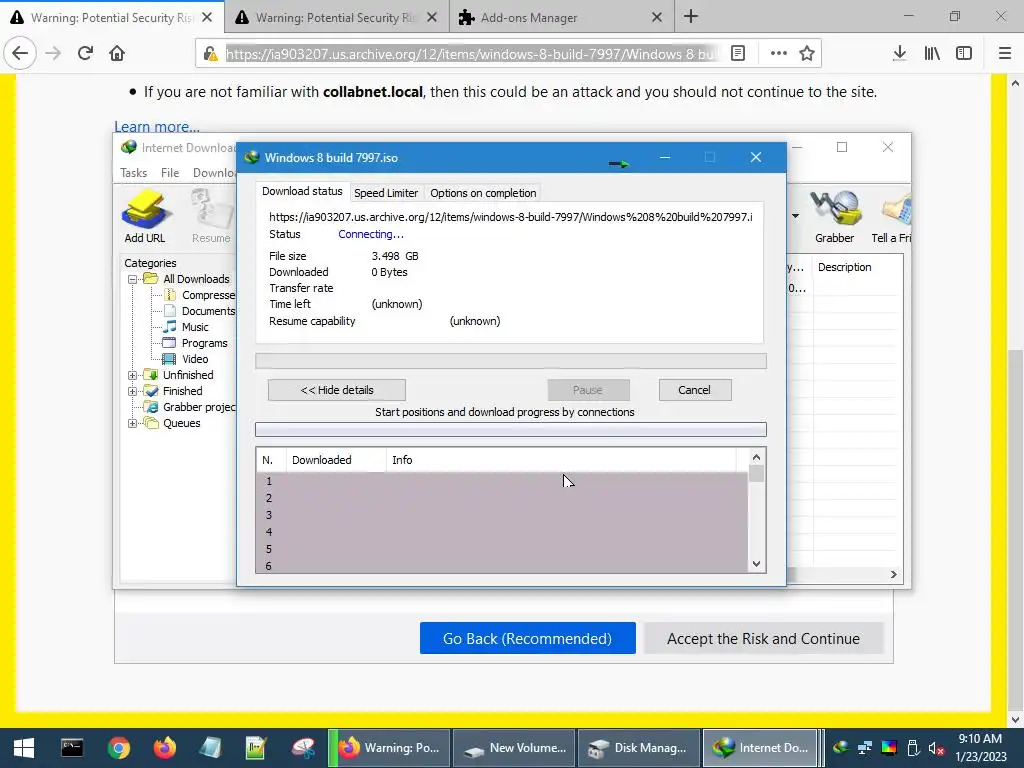
Task: Select the Compressed category
Action: pyautogui.click(x=208, y=295)
